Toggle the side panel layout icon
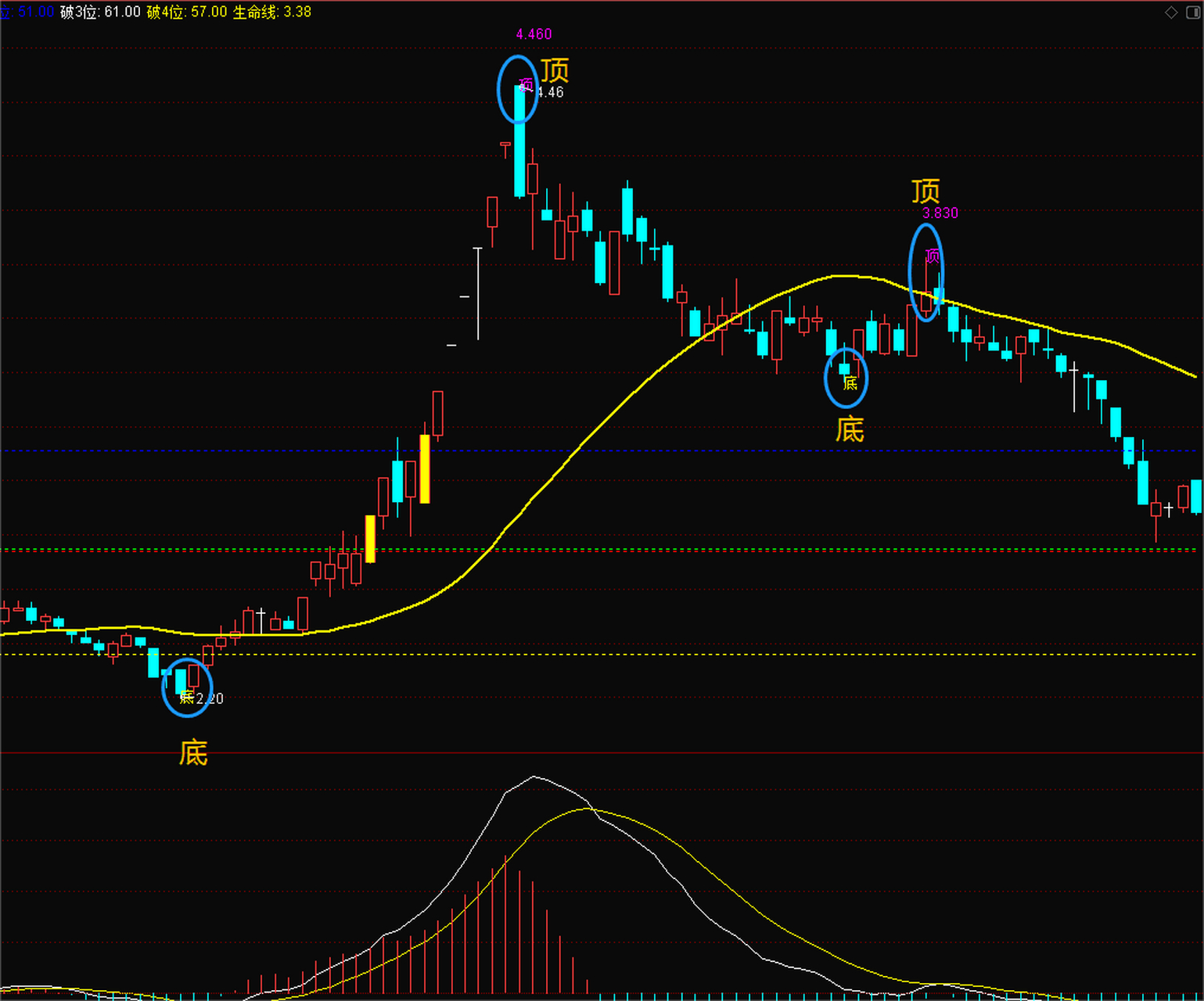The height and width of the screenshot is (1001, 1204). click(x=1193, y=13)
